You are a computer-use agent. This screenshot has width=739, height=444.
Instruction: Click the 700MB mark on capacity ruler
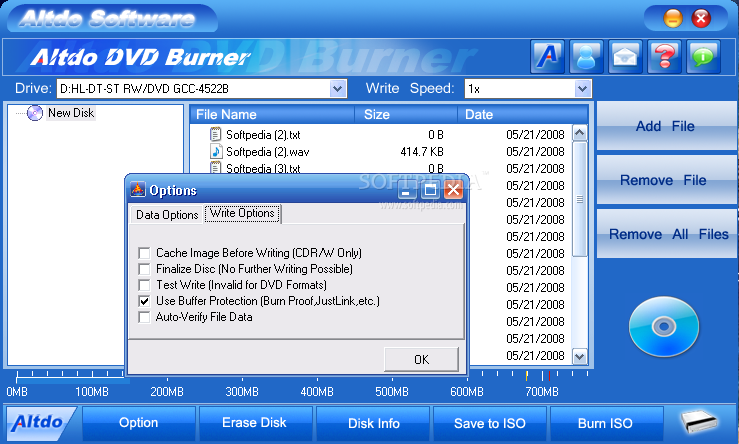point(542,391)
